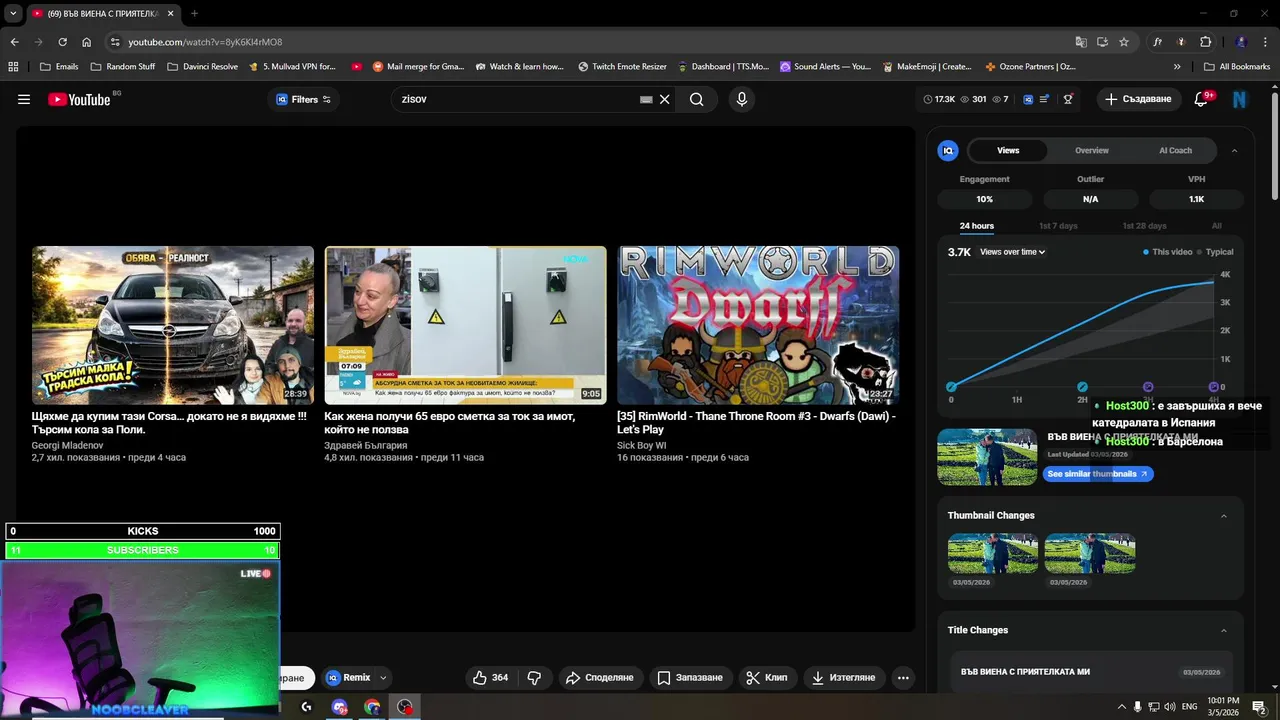This screenshot has height=720, width=1280.
Task: Click the Споделяне share button
Action: coord(600,677)
